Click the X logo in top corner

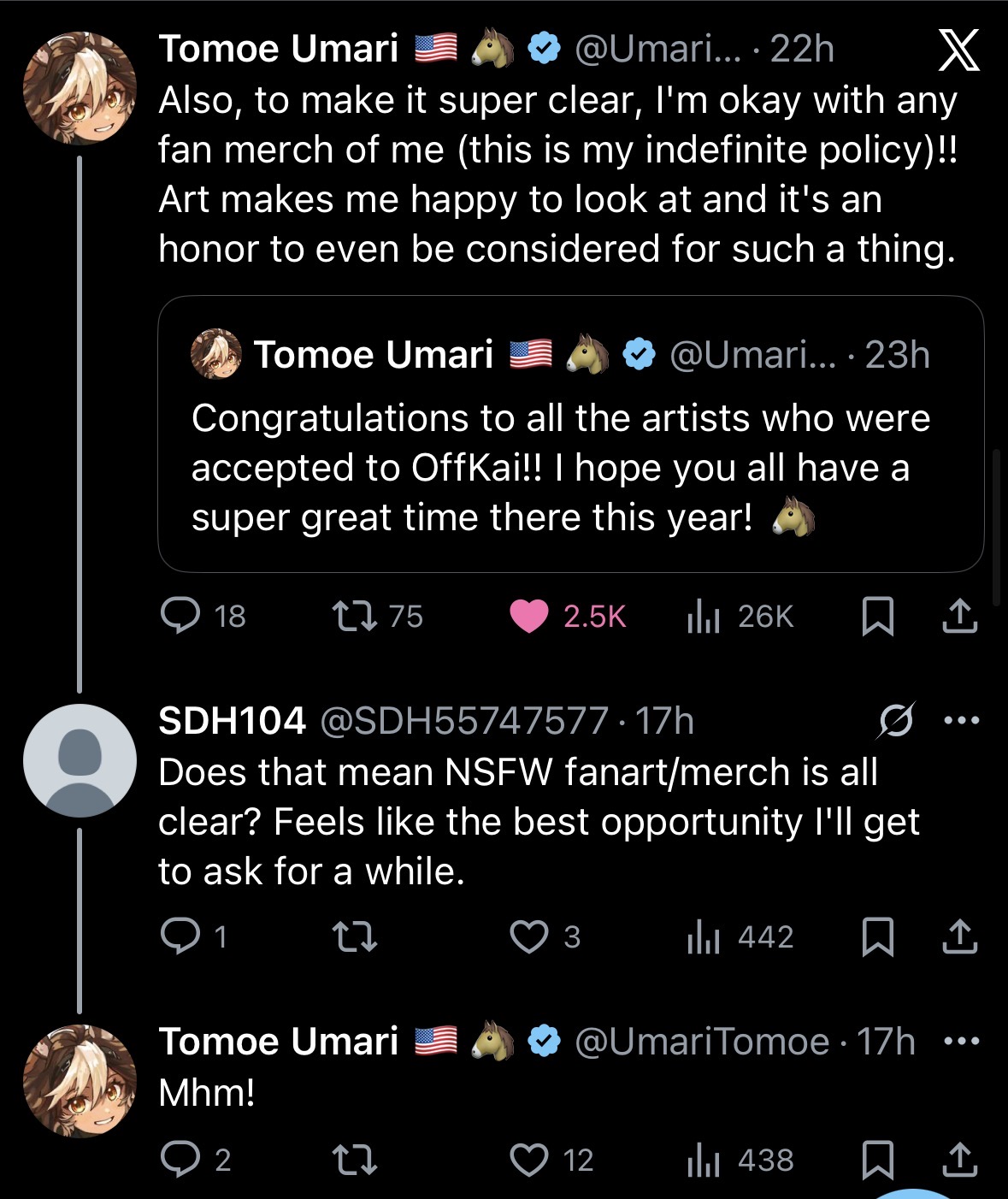(958, 50)
